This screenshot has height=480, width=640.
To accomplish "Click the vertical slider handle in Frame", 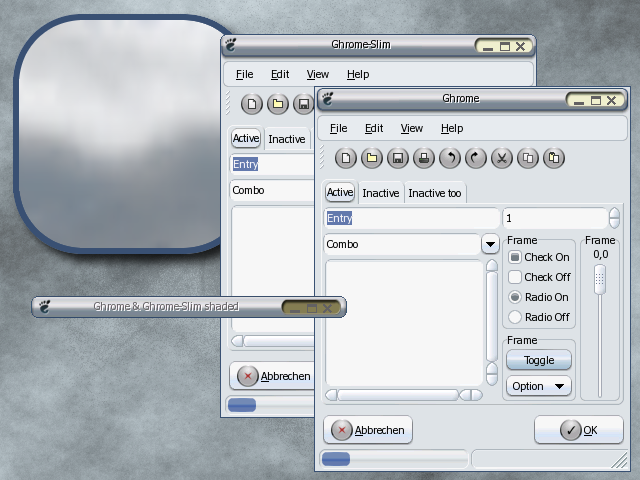I will pyautogui.click(x=600, y=280).
